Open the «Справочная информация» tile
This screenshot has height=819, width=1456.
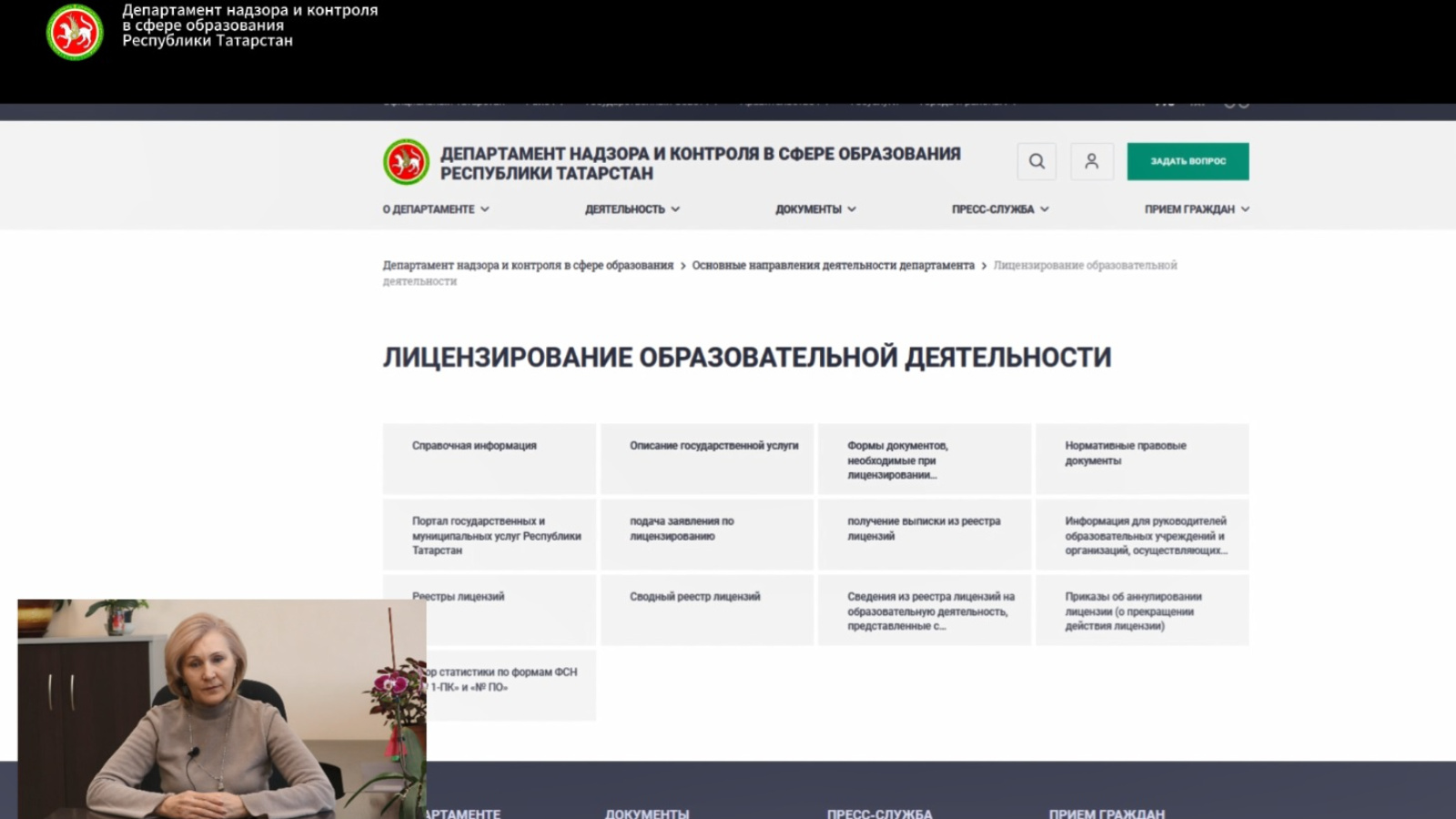pos(489,459)
